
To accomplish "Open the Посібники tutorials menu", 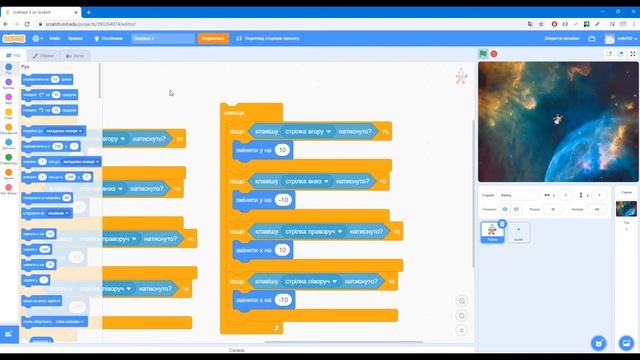I will [x=109, y=38].
